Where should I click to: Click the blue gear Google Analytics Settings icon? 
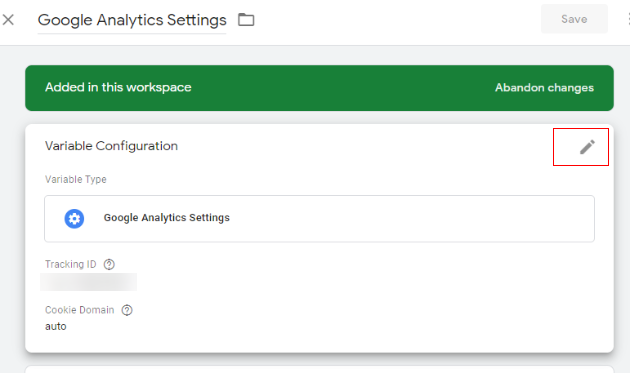click(74, 219)
